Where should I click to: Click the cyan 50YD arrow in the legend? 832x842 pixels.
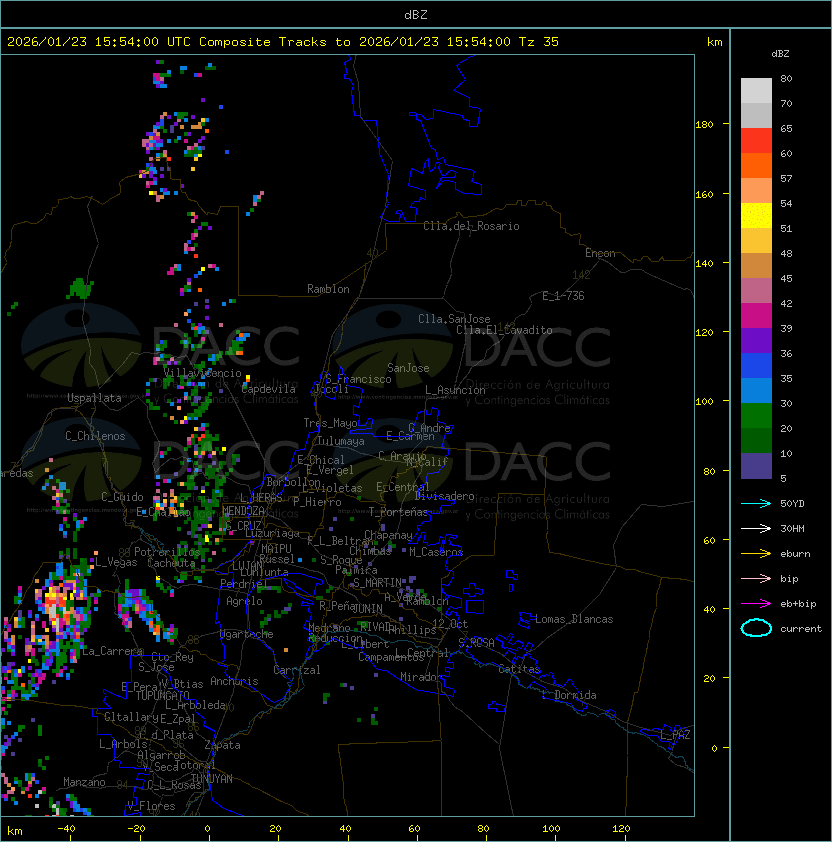(x=756, y=503)
